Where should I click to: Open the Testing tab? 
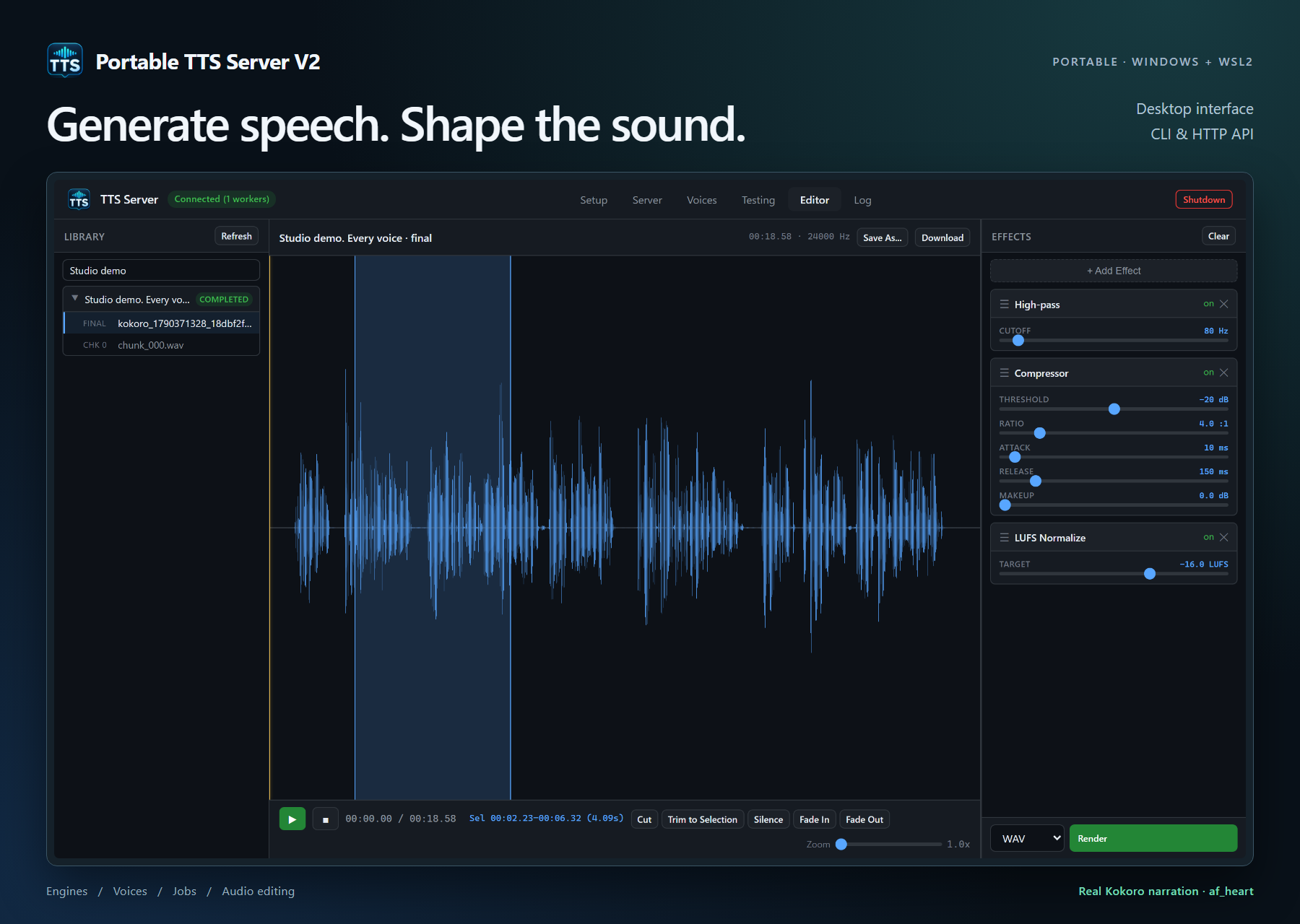tap(758, 200)
